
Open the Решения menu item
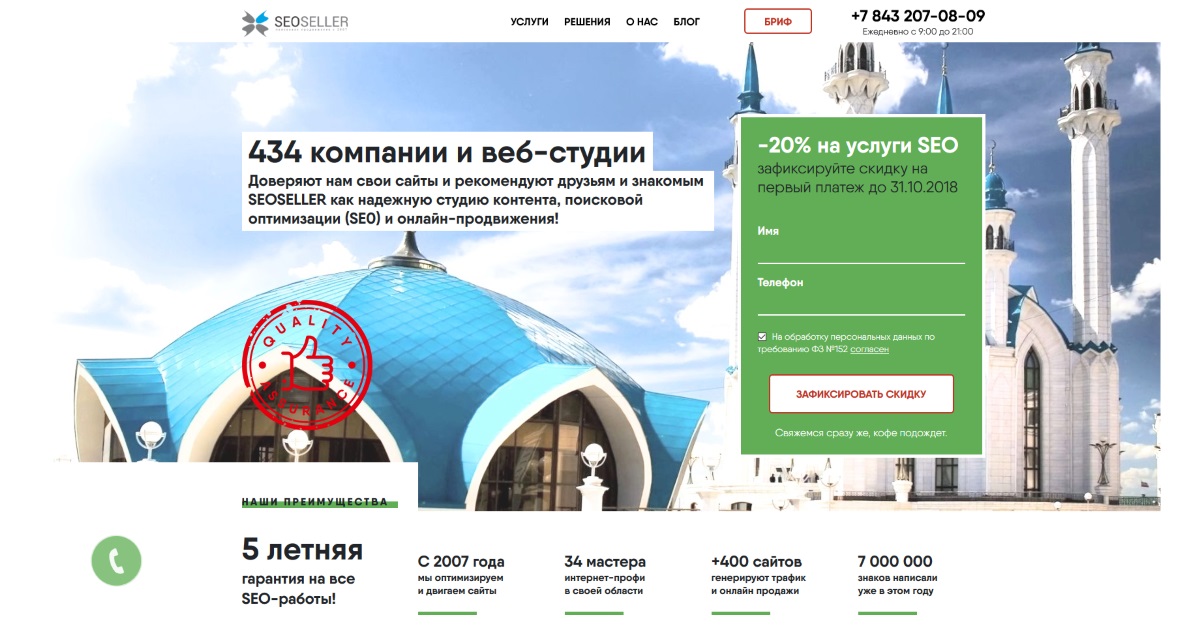pos(587,21)
